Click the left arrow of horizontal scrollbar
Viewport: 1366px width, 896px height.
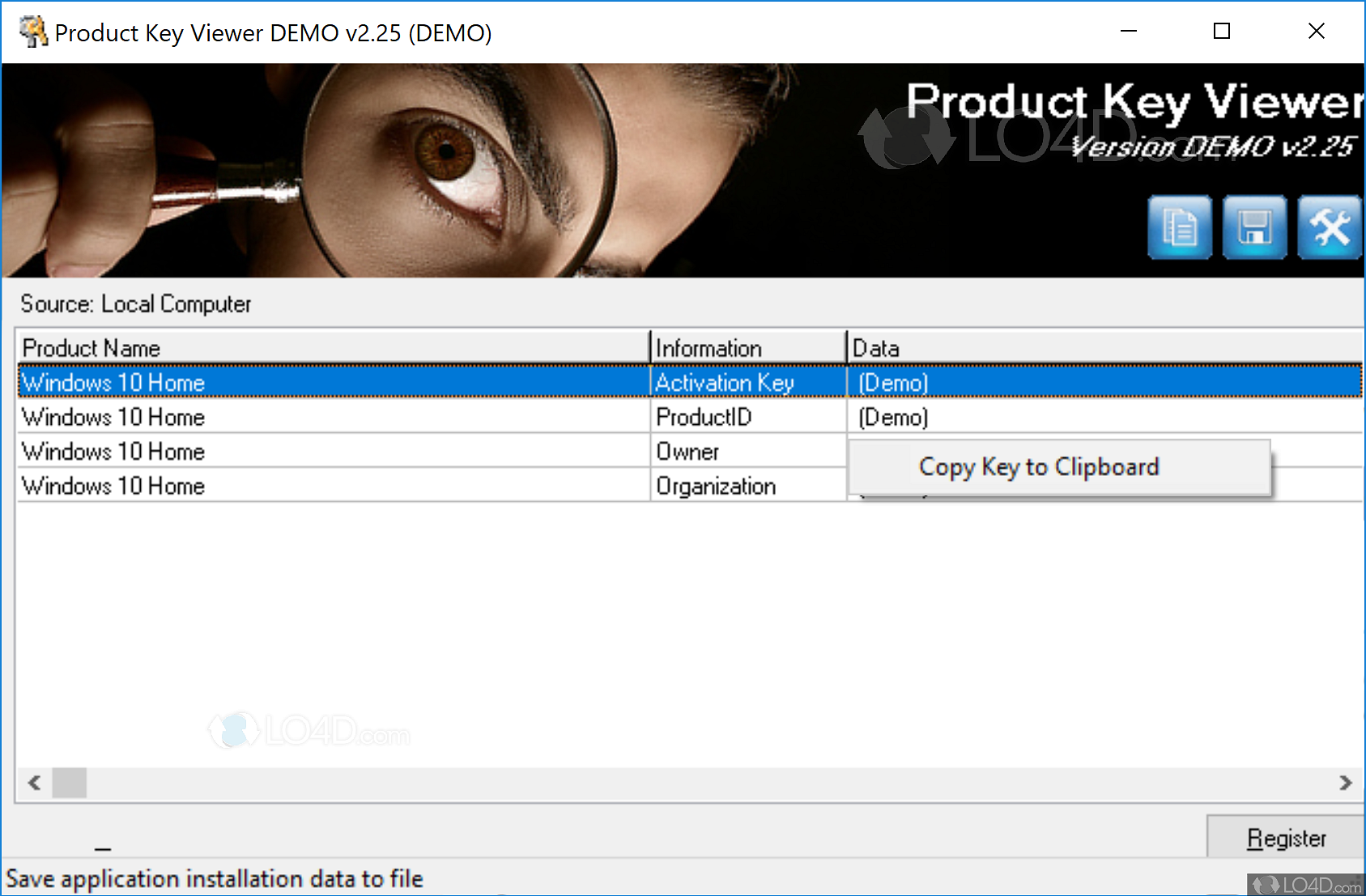(34, 783)
